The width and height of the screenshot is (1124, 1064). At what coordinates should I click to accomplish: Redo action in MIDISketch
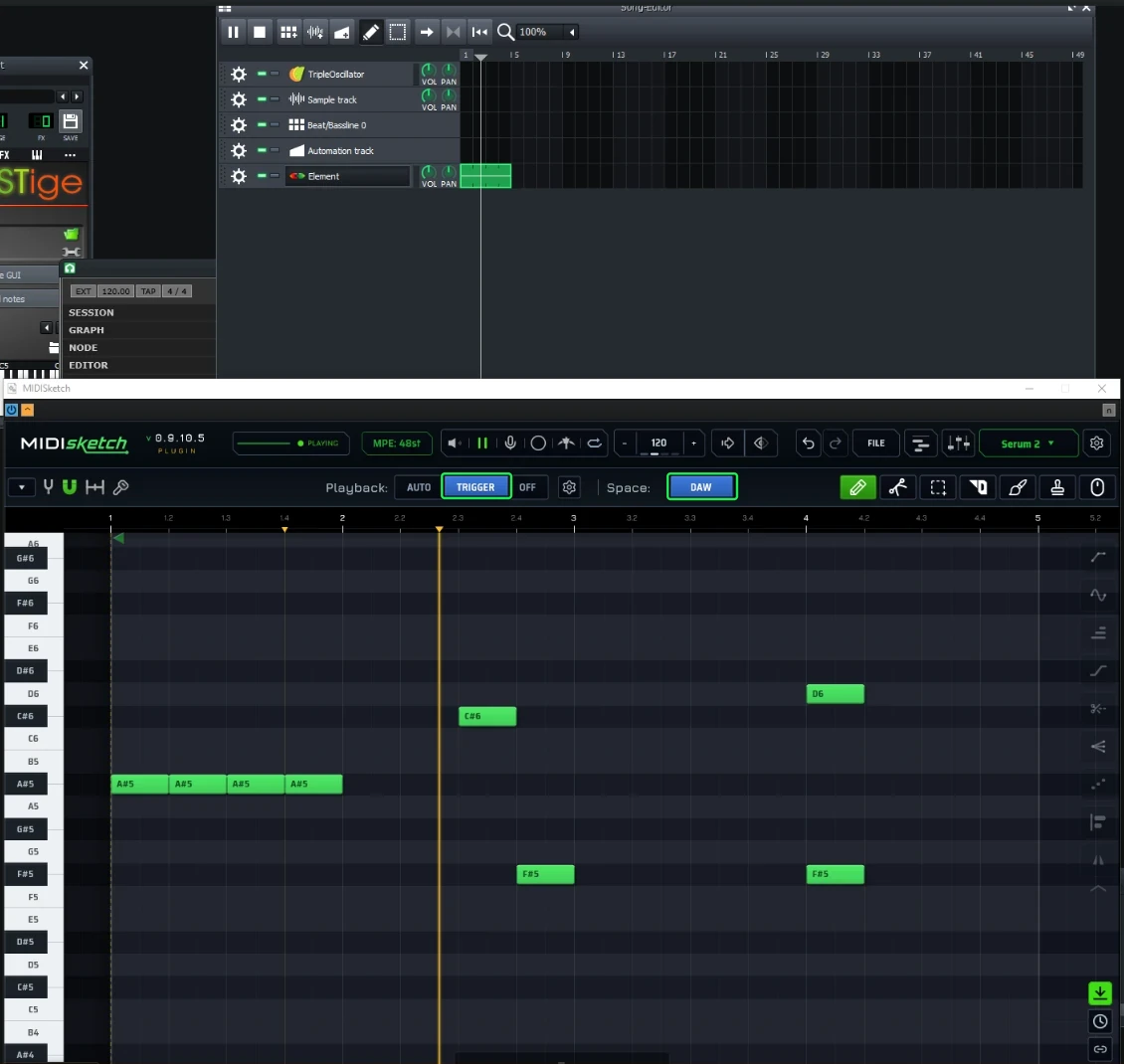[836, 443]
